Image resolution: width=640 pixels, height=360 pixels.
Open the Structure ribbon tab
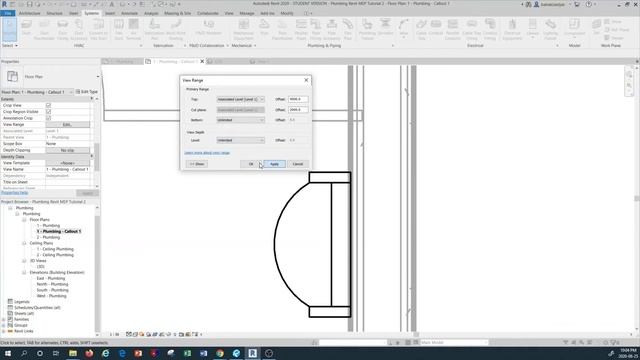[x=54, y=13]
